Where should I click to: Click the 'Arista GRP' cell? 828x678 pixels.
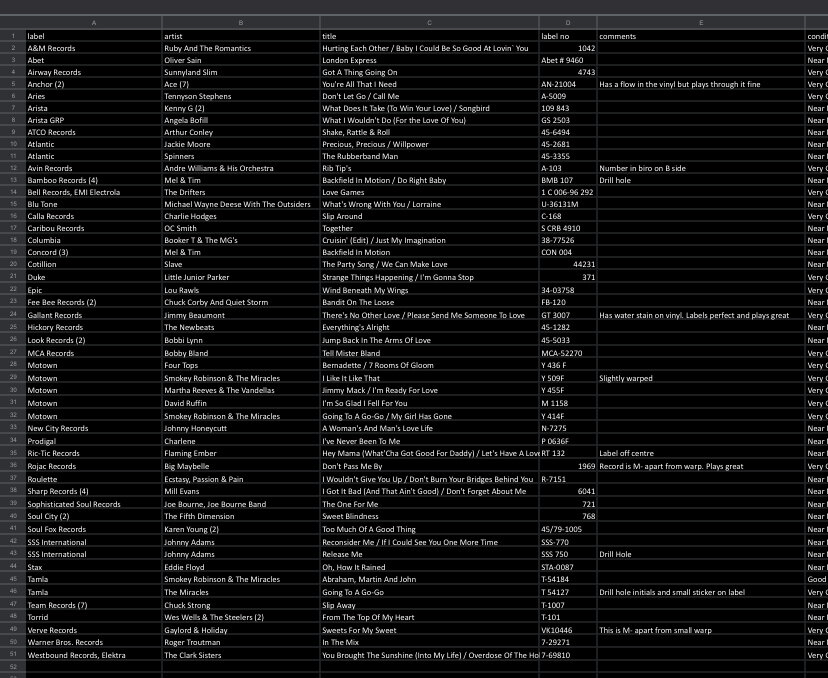pos(93,120)
